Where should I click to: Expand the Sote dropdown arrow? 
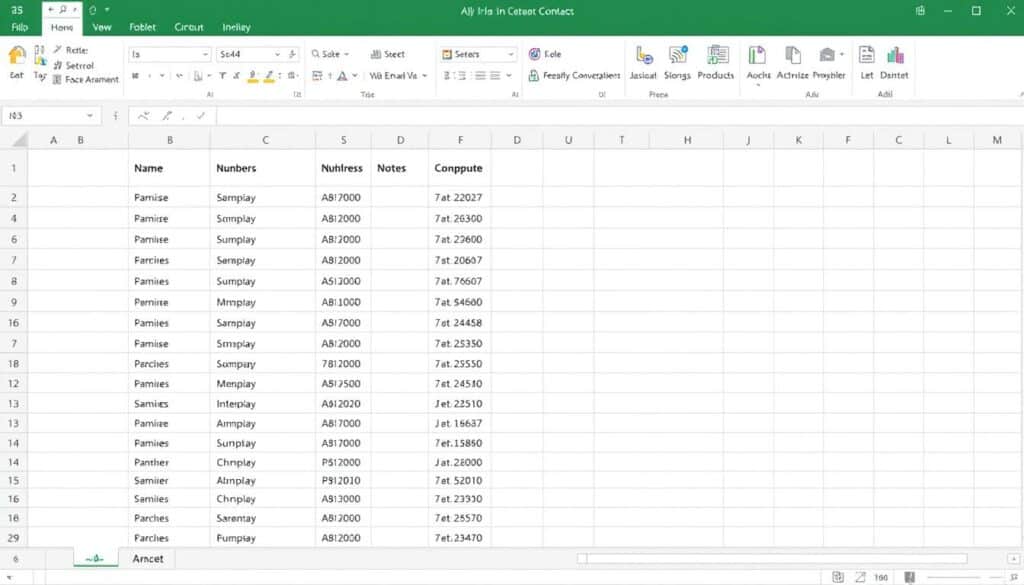pos(347,54)
